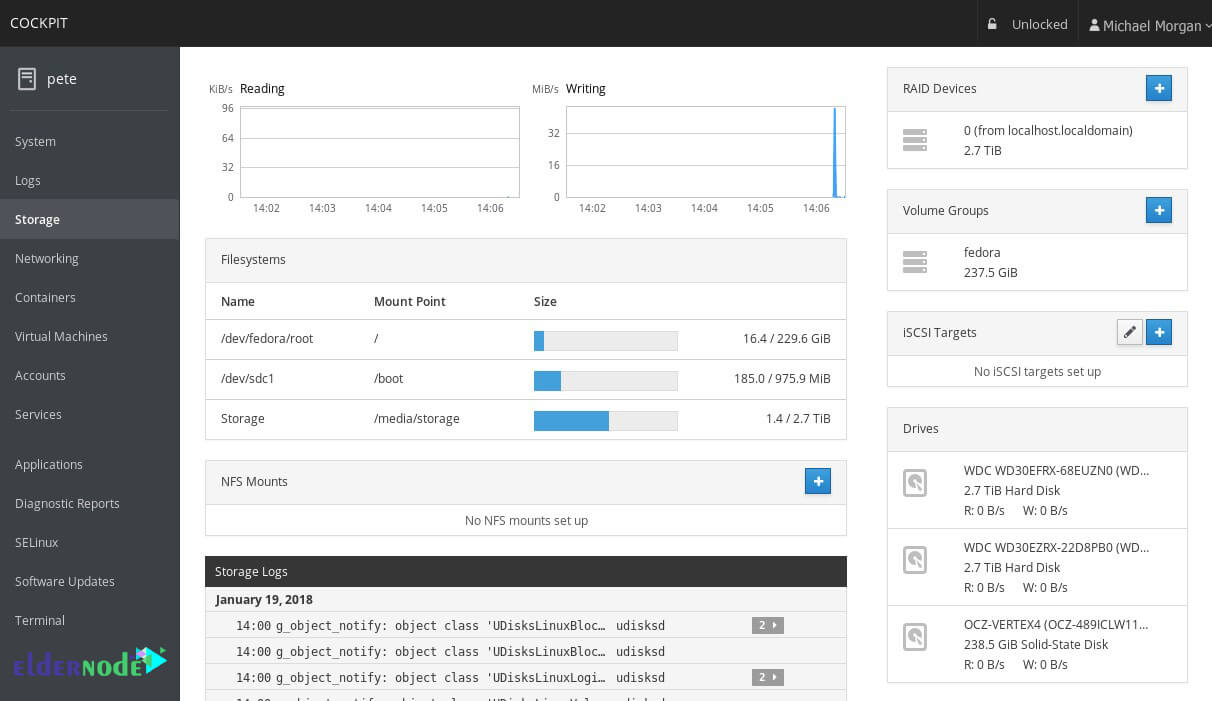Switch to the Networking section
This screenshot has height=701, width=1212.
click(x=46, y=258)
